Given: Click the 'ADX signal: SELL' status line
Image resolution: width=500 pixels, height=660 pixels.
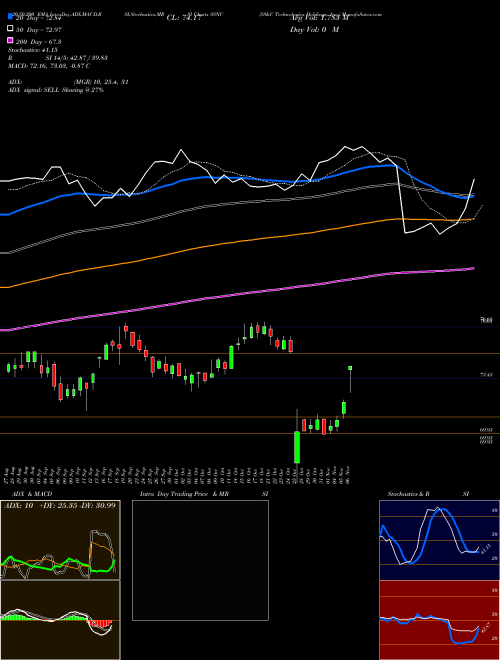Looking at the screenshot, I should (x=56, y=90).
